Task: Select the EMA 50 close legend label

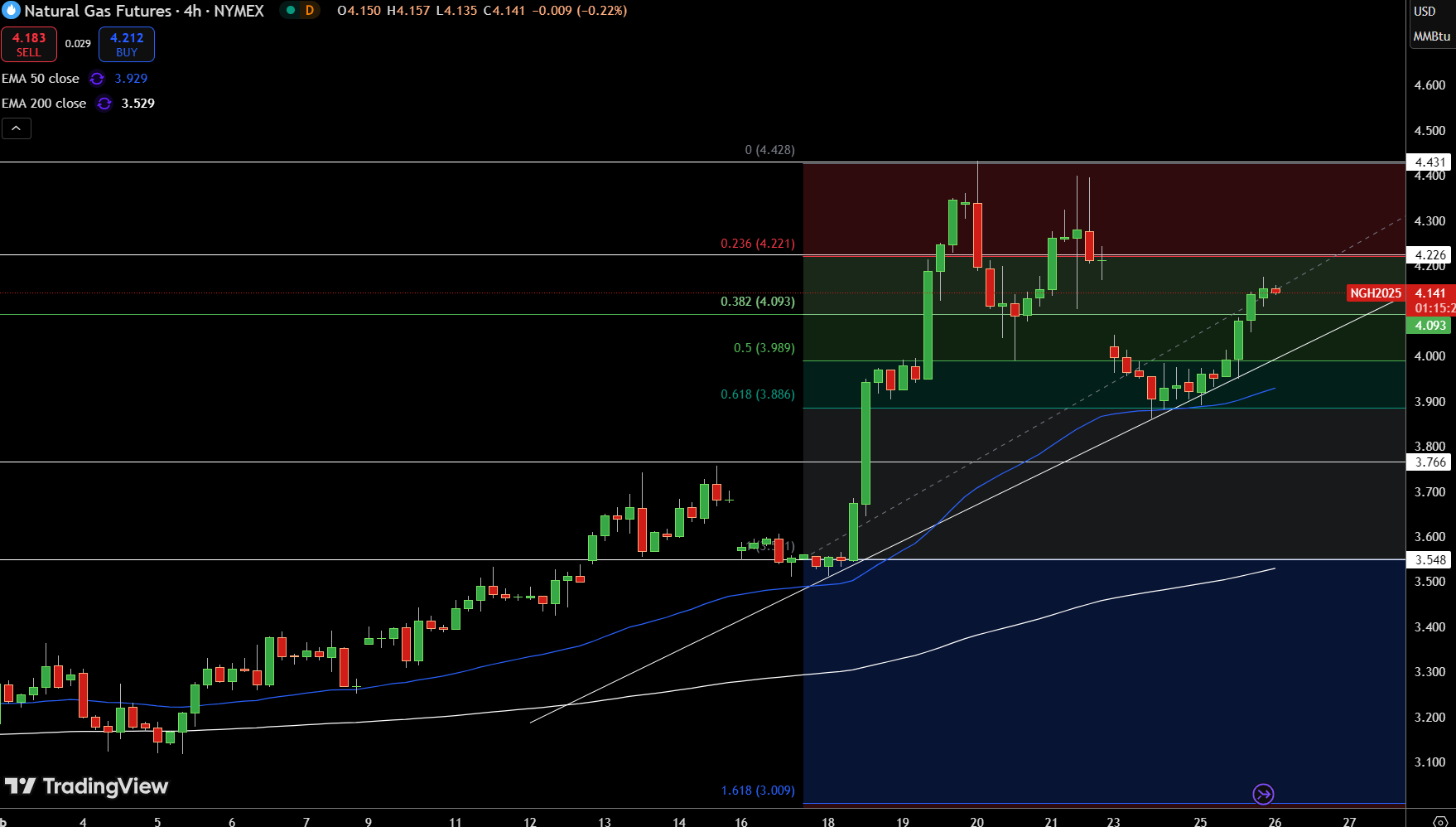Action: tap(41, 79)
